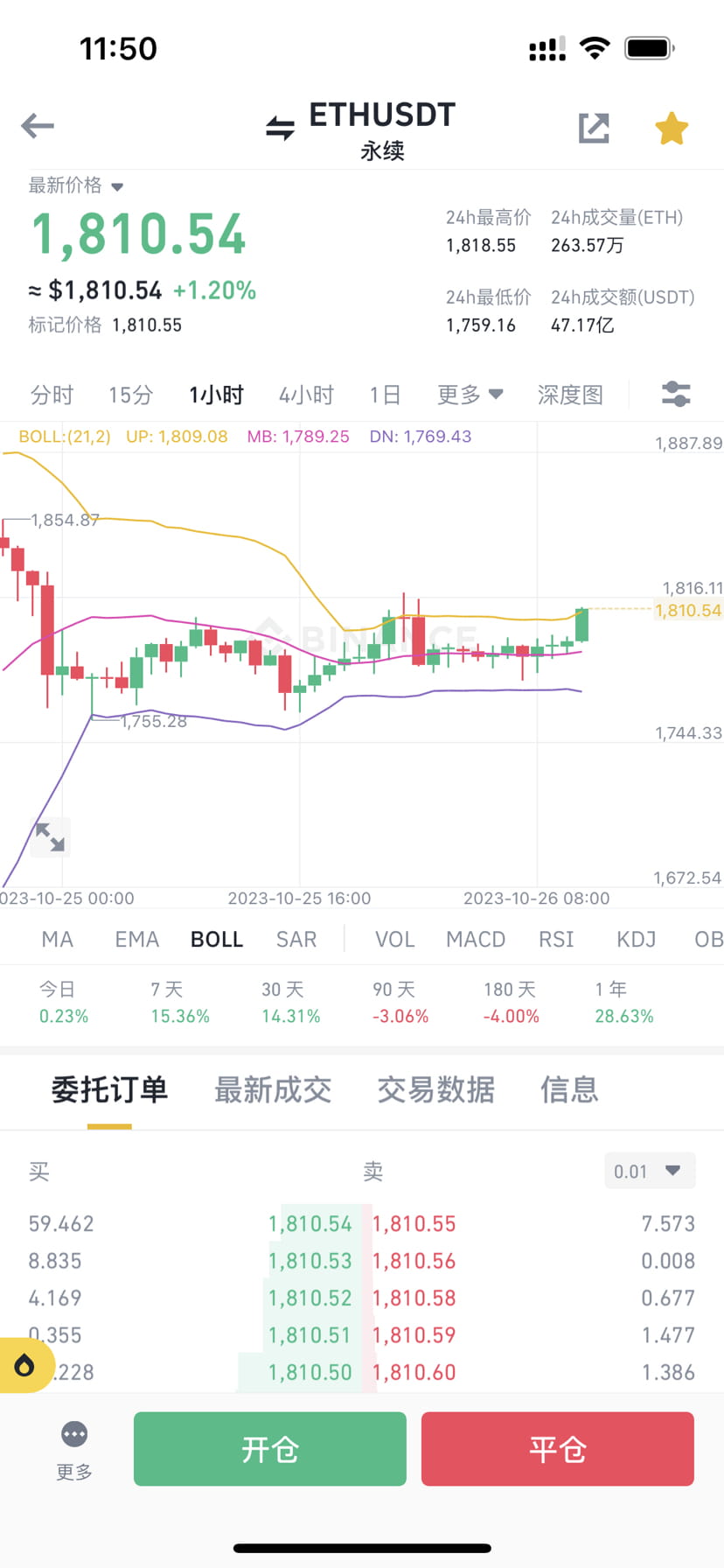Select bid price 1,810.52 in order book
Screen dimensions: 724x1568
310,1298
